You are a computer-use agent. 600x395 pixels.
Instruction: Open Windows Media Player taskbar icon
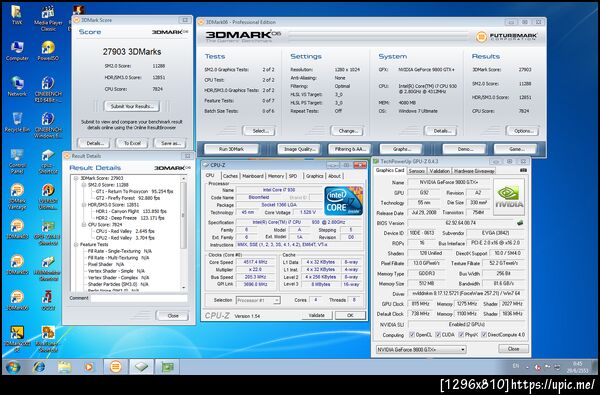(x=89, y=367)
